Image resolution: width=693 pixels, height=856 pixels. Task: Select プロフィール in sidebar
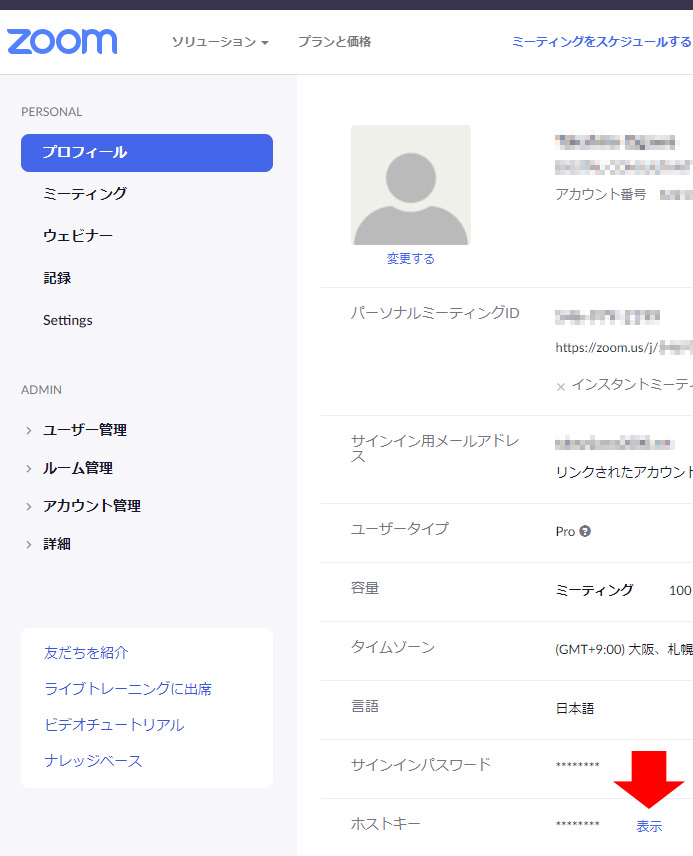click(146, 153)
